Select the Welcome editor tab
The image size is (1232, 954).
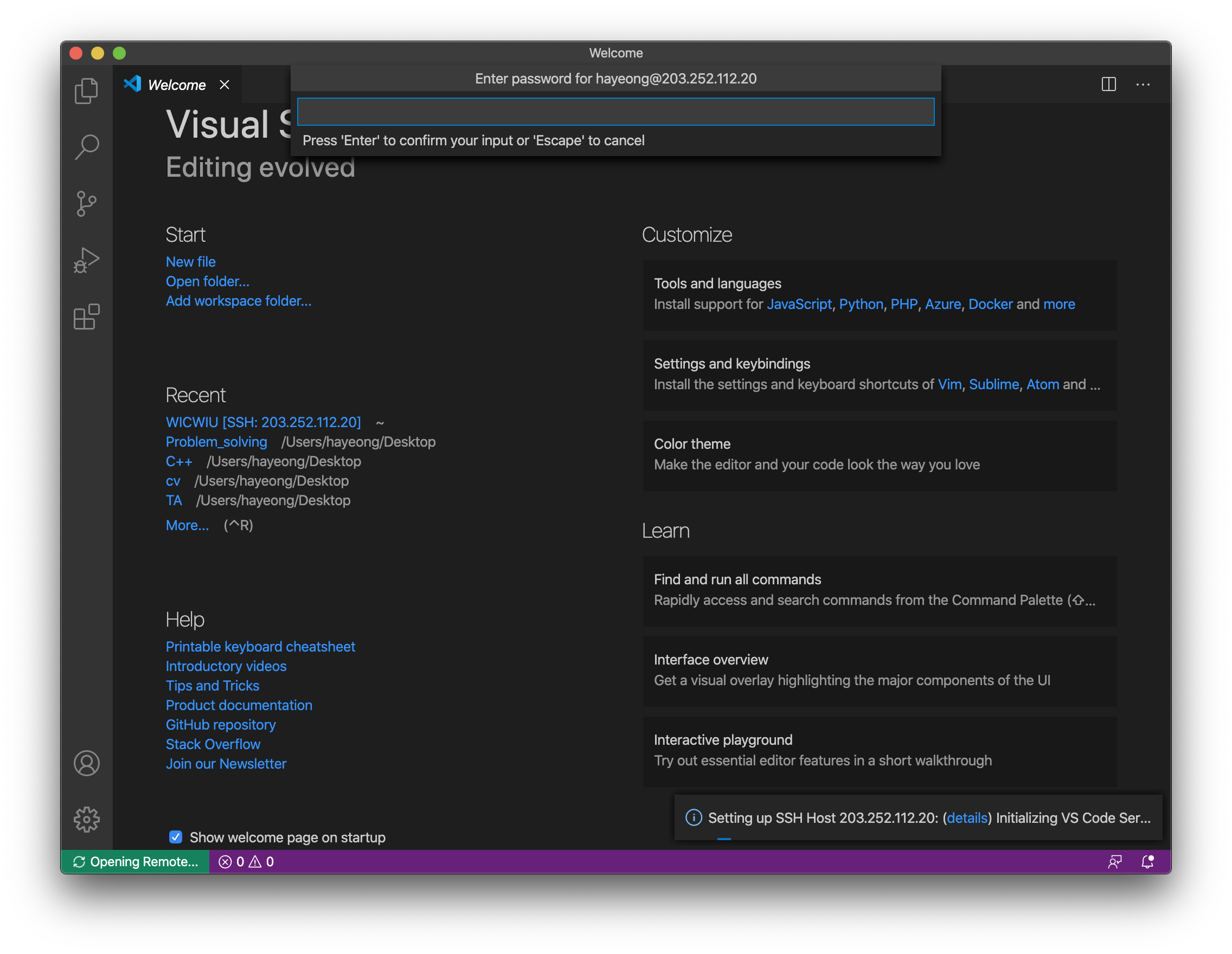[177, 85]
